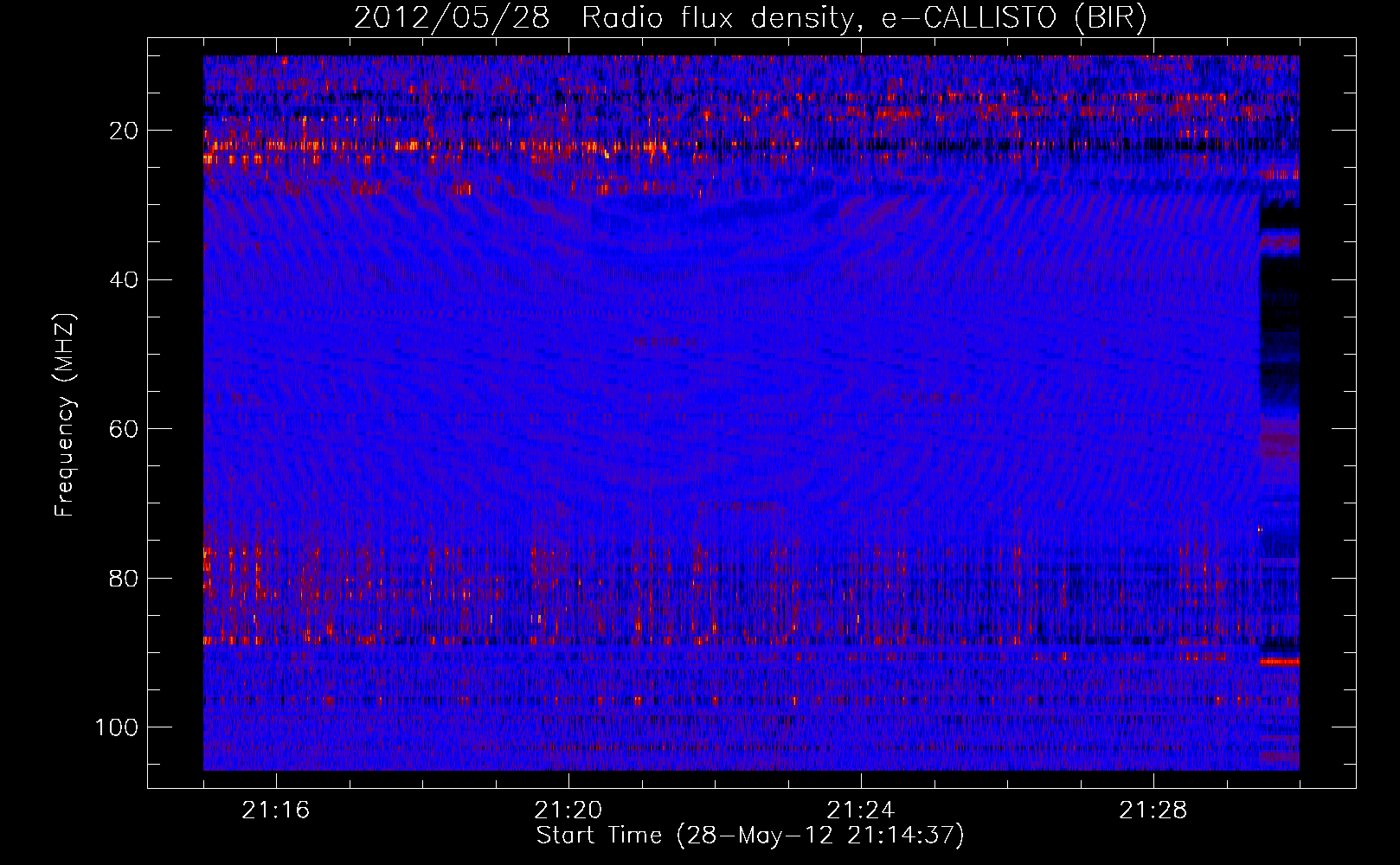Screen dimensions: 1400x865
Task: Click the frequency tick label 100
Action: pyautogui.click(x=117, y=727)
